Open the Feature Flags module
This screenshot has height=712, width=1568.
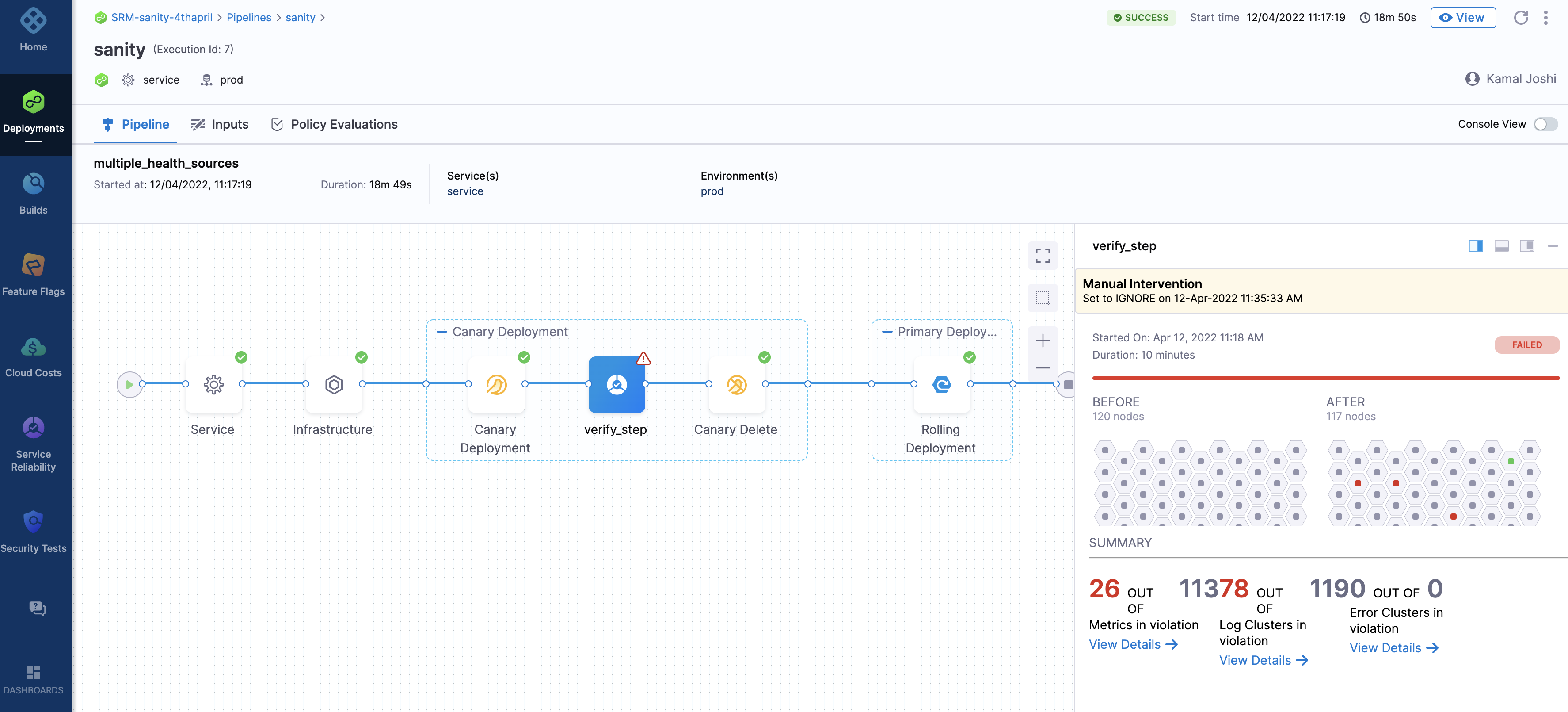click(x=33, y=274)
